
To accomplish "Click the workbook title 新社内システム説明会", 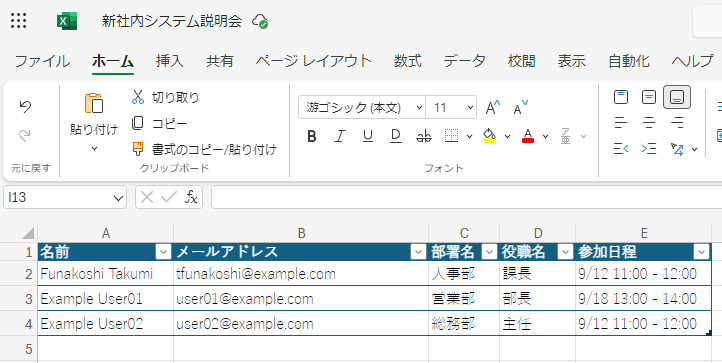I will click(172, 21).
